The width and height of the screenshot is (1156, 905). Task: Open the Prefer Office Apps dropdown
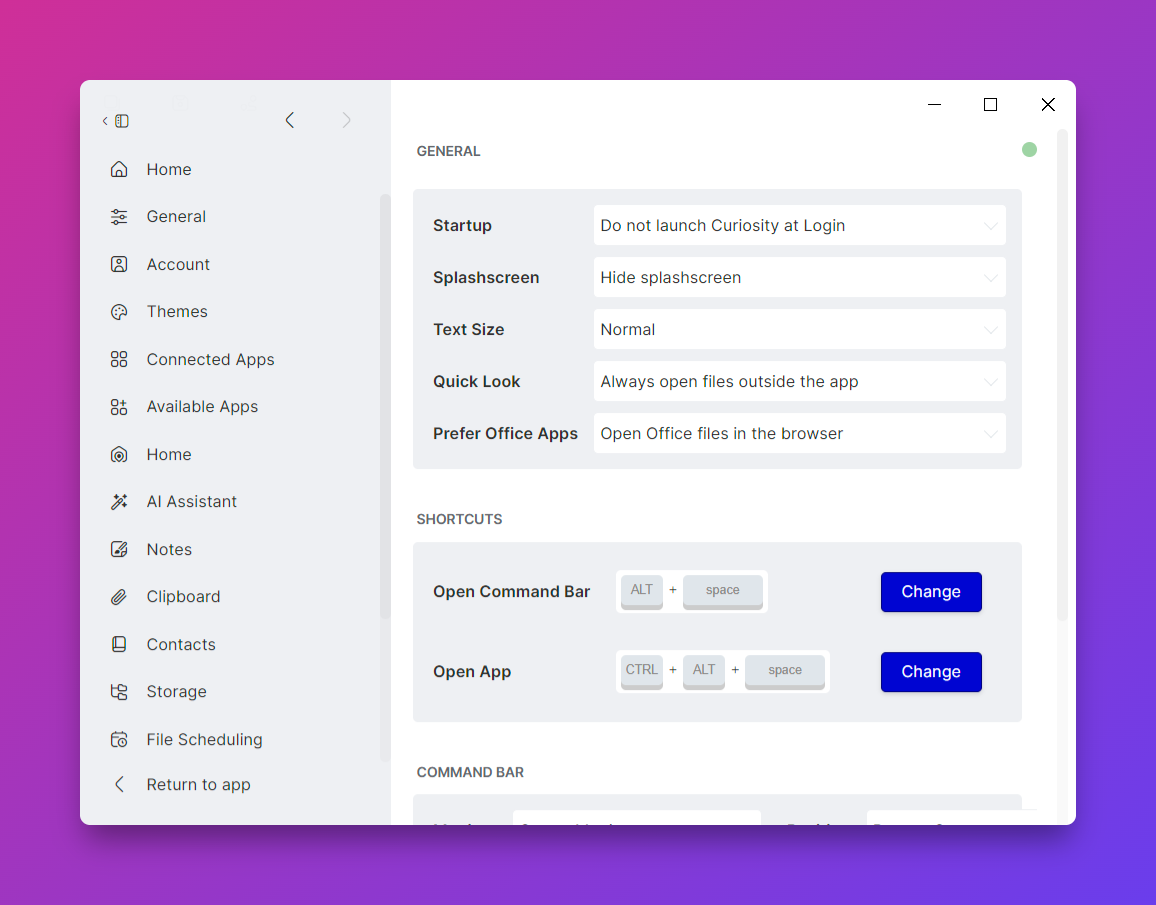pyautogui.click(x=799, y=433)
